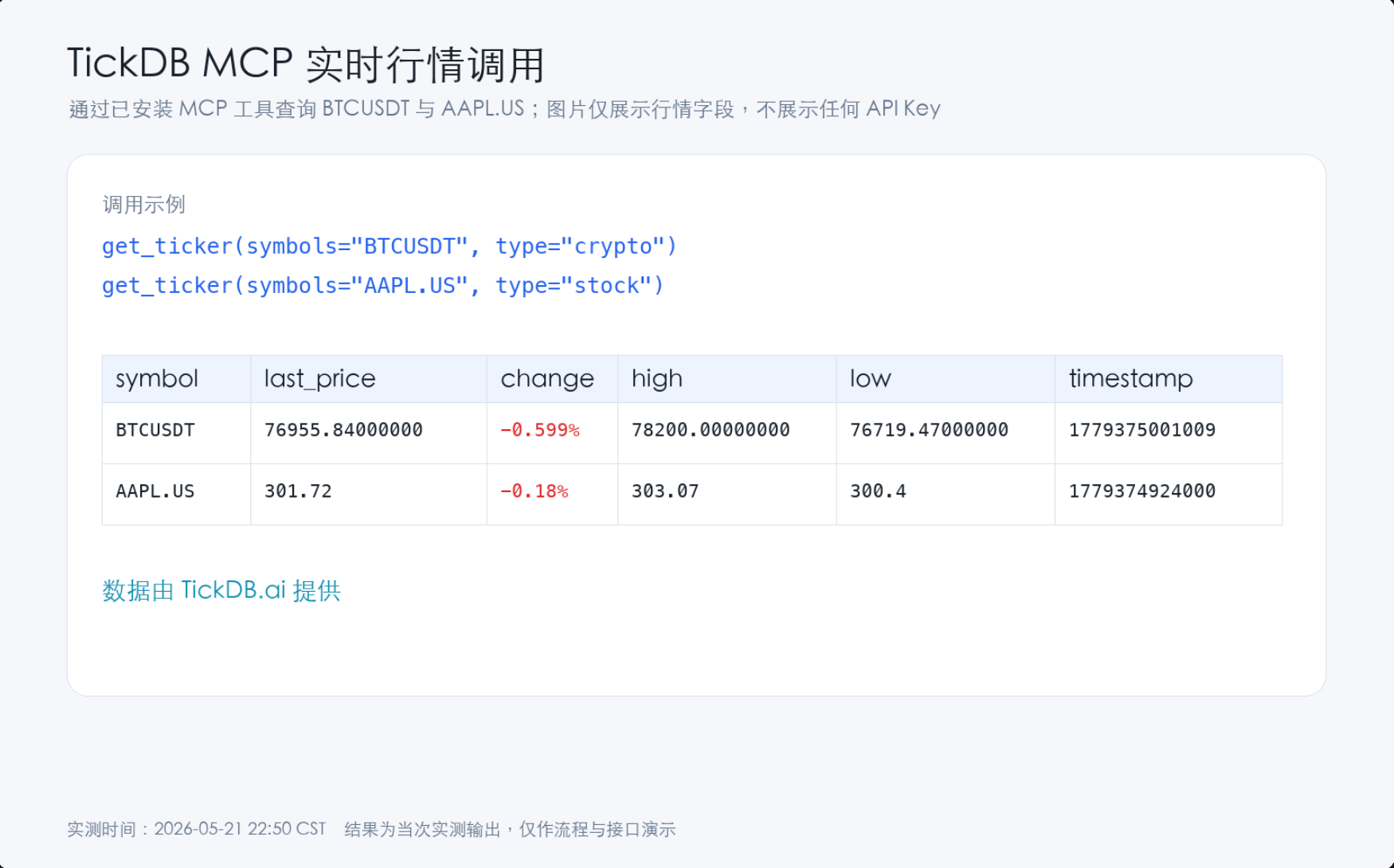The image size is (1394, 868).
Task: Click the '调用示例' label
Action: (144, 205)
